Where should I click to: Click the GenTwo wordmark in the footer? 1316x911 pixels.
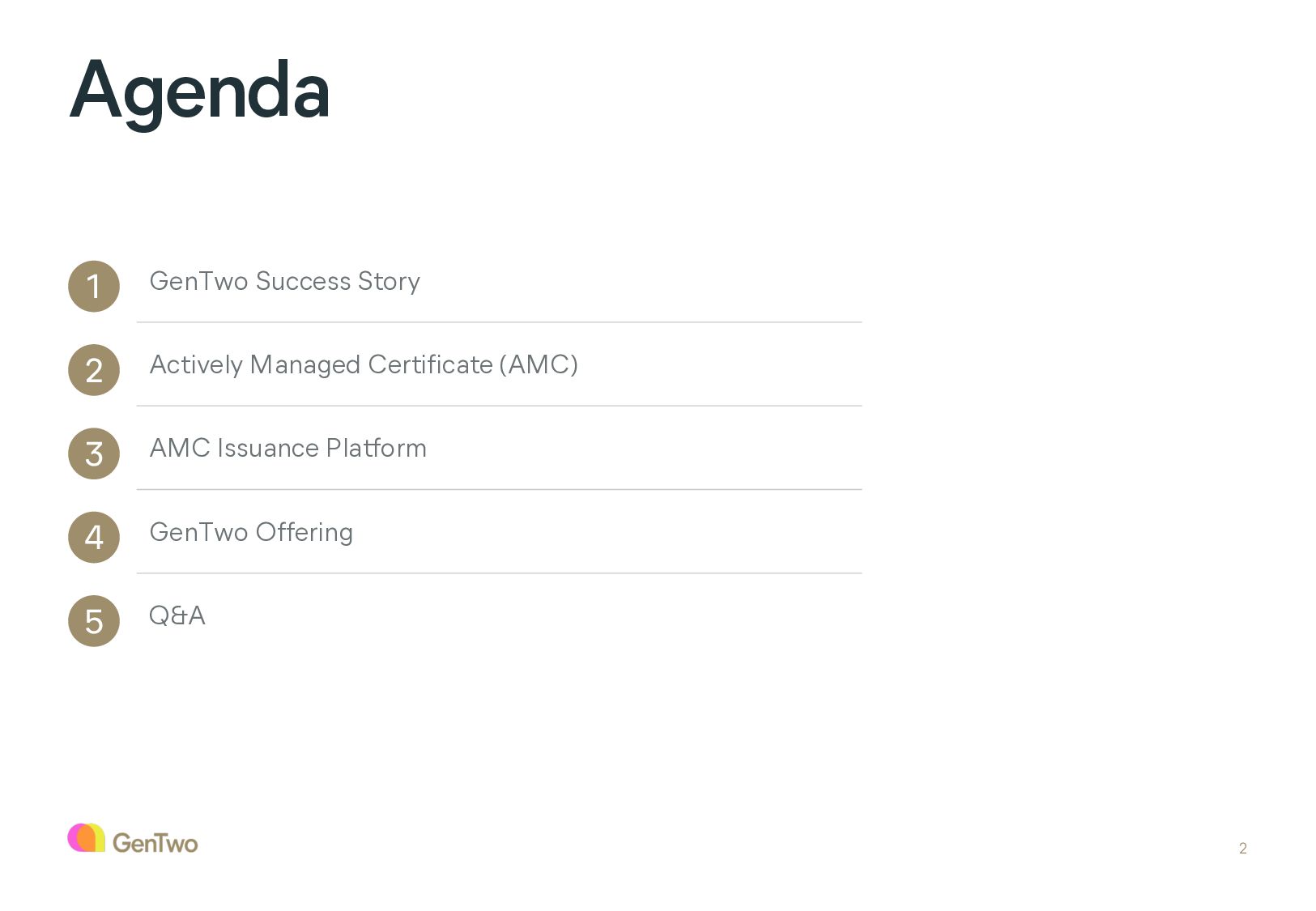[155, 843]
